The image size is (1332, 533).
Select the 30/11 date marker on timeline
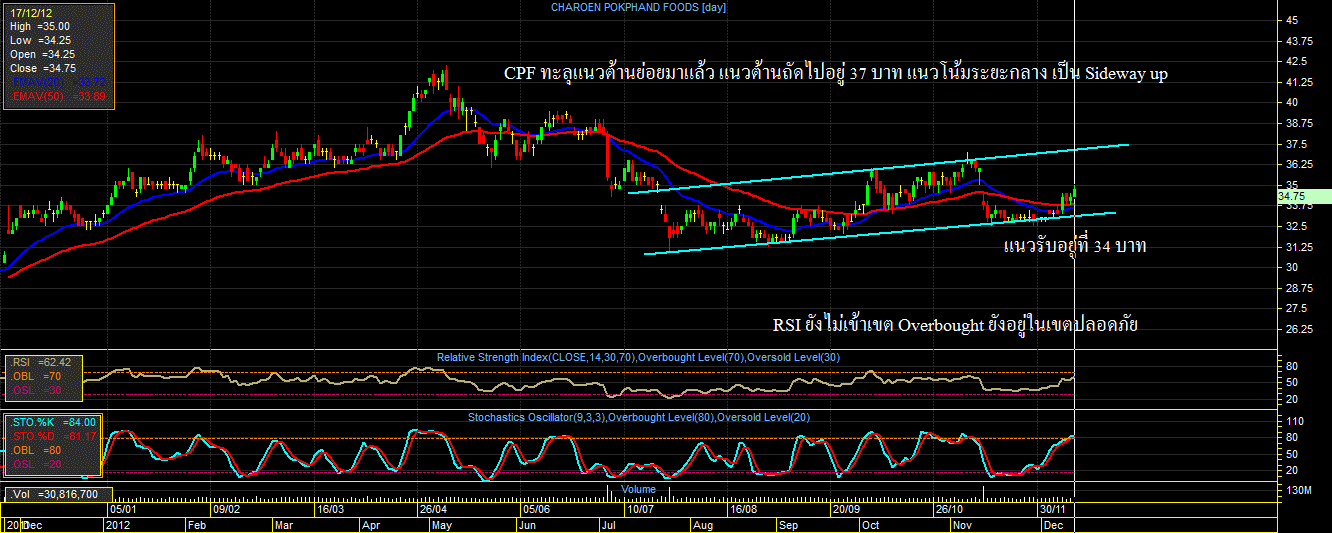(x=1051, y=508)
